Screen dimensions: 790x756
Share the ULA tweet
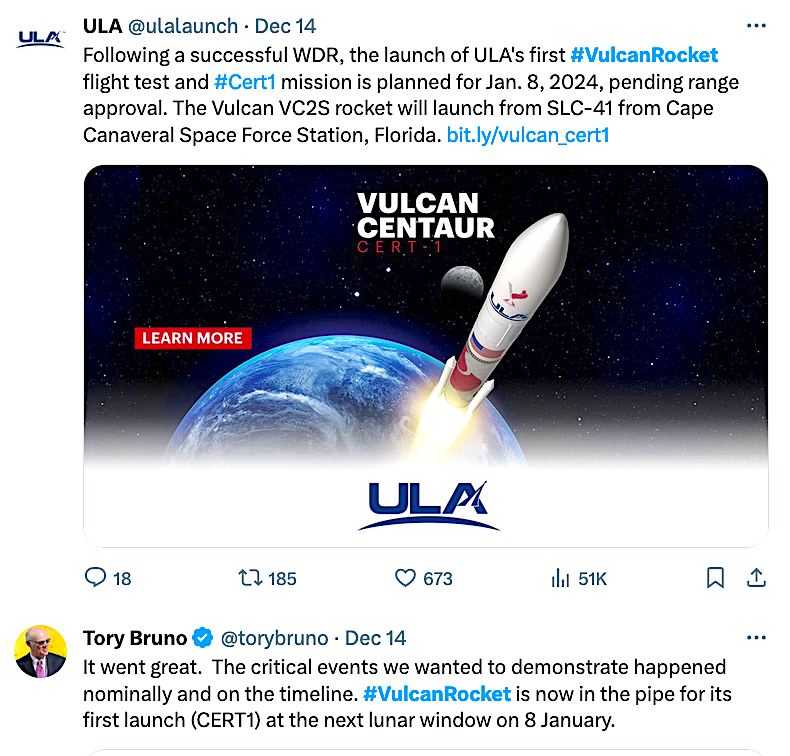[x=757, y=578]
